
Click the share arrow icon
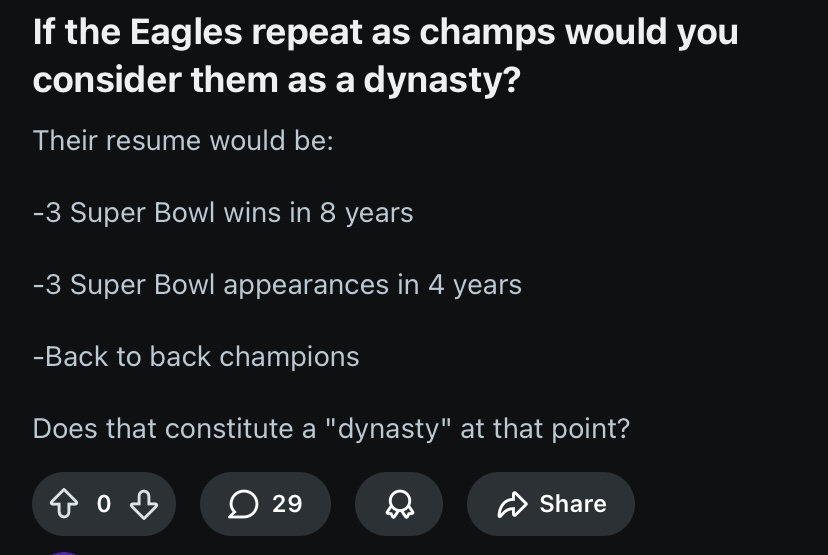coord(511,504)
